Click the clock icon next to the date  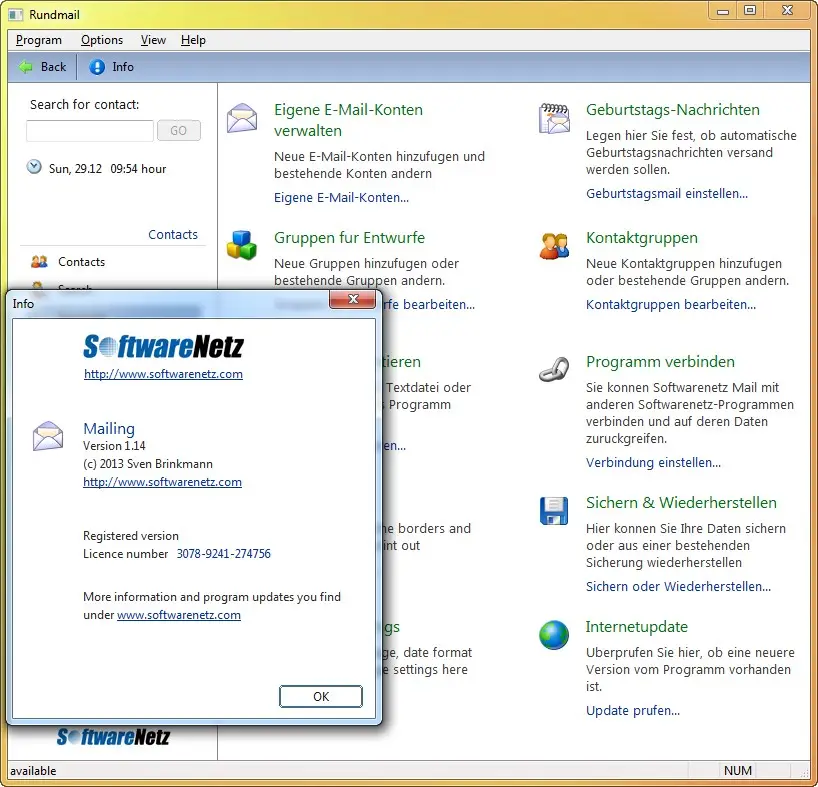34,167
